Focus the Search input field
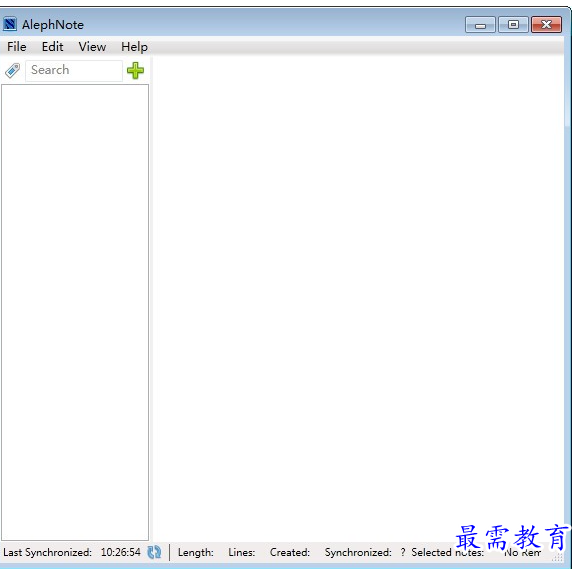 (74, 70)
